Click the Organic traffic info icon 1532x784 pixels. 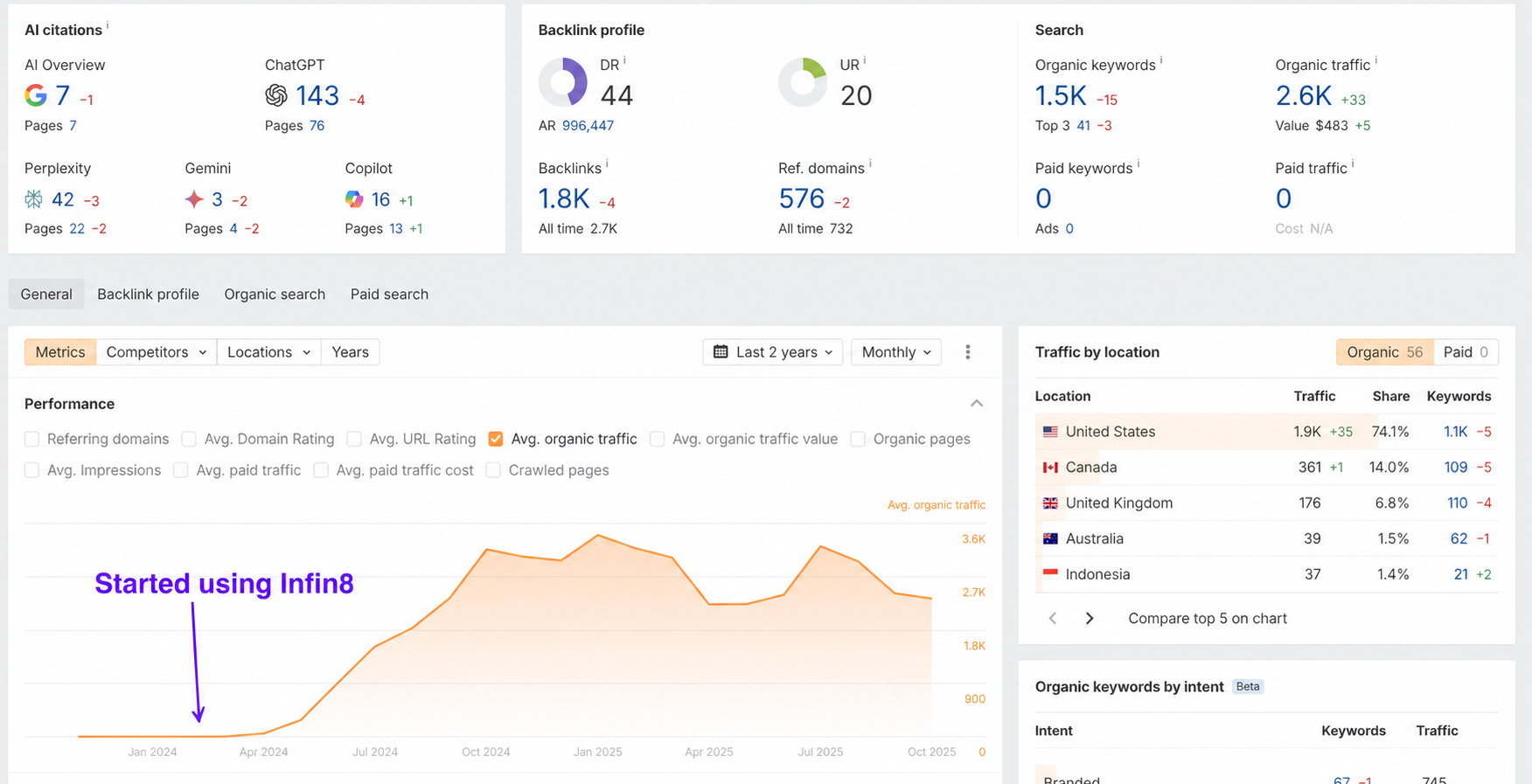[x=1375, y=61]
